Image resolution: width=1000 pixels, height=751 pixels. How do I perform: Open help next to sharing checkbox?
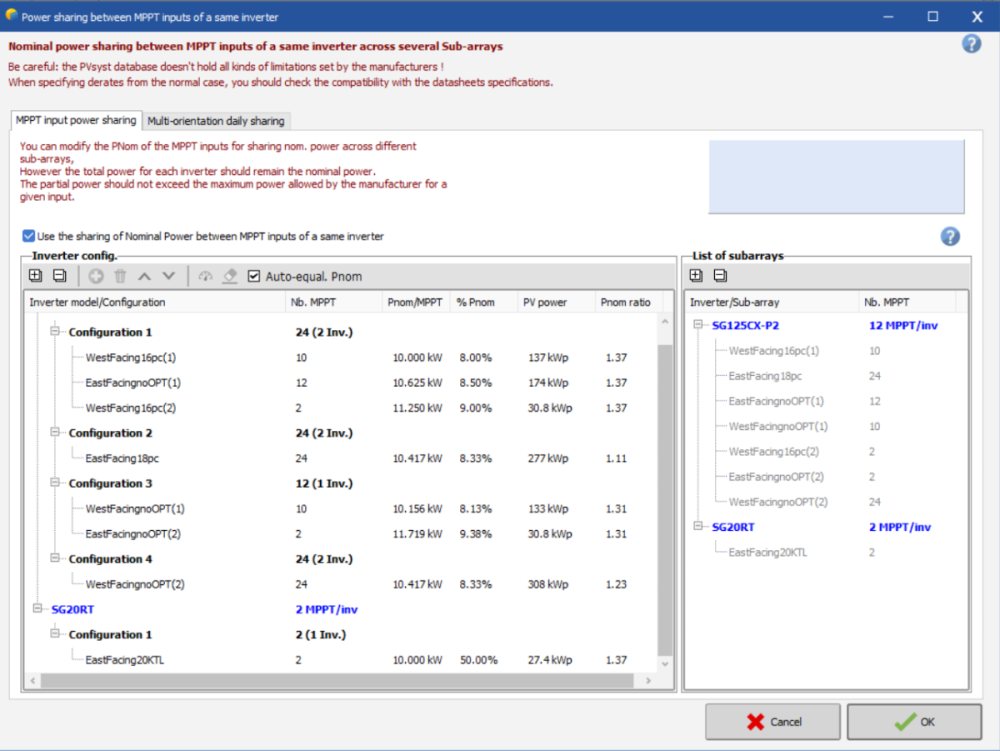tap(950, 236)
